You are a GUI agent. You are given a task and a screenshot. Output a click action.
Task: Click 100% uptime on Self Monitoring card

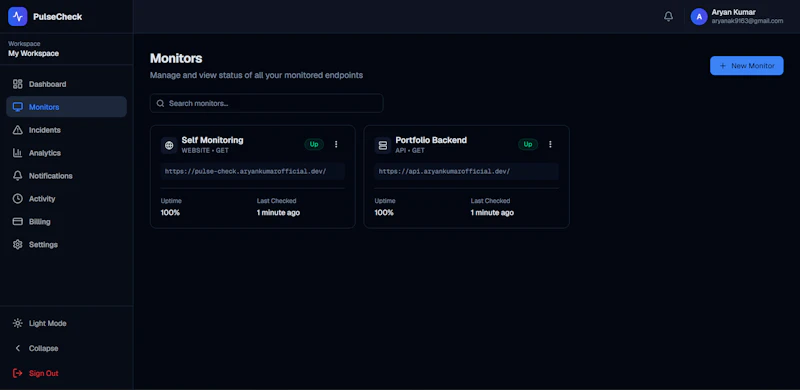170,212
